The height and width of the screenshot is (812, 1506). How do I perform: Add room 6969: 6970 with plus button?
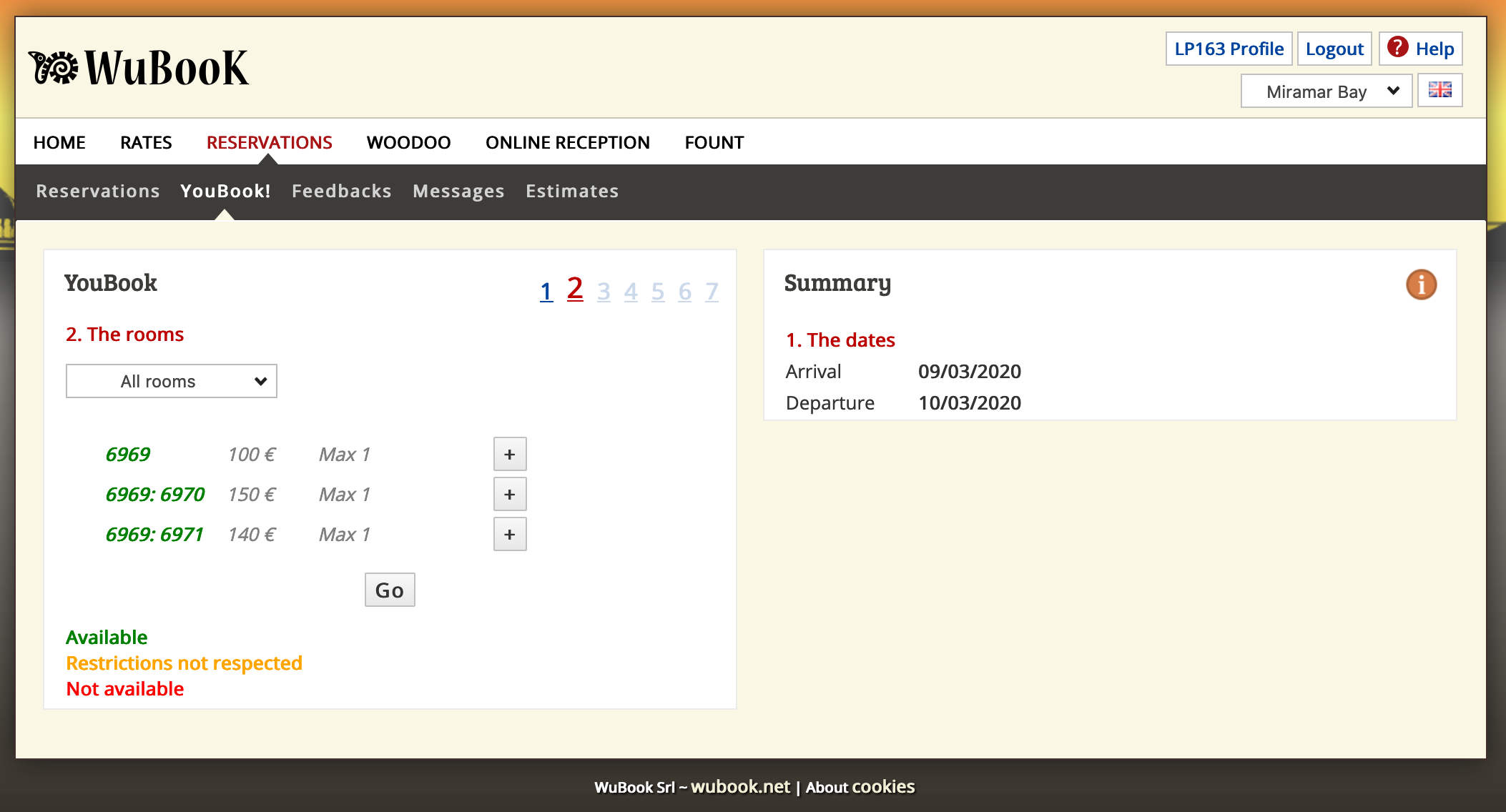[510, 495]
